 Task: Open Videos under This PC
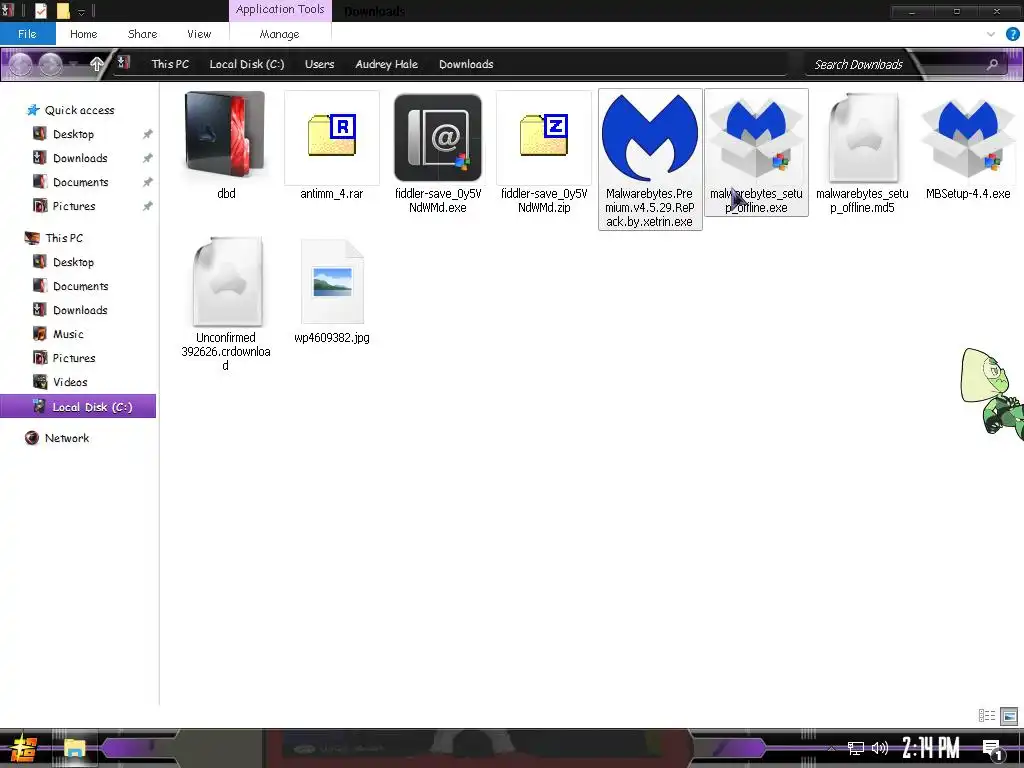pyautogui.click(x=70, y=382)
